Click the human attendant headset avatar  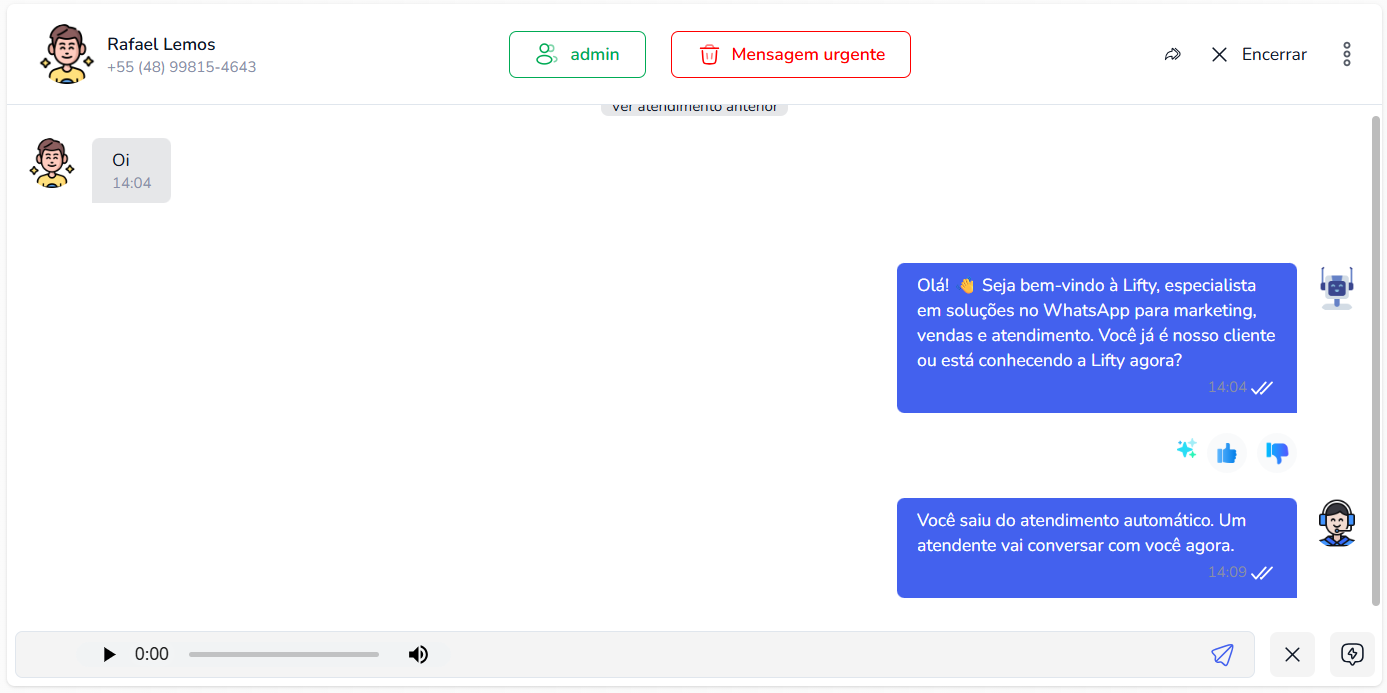click(1336, 523)
